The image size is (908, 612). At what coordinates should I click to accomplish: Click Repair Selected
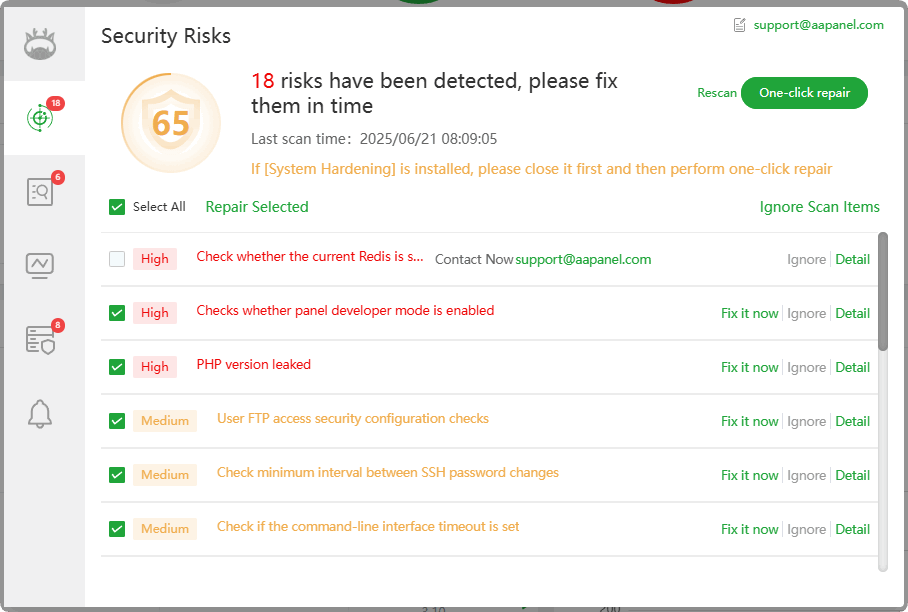(257, 207)
